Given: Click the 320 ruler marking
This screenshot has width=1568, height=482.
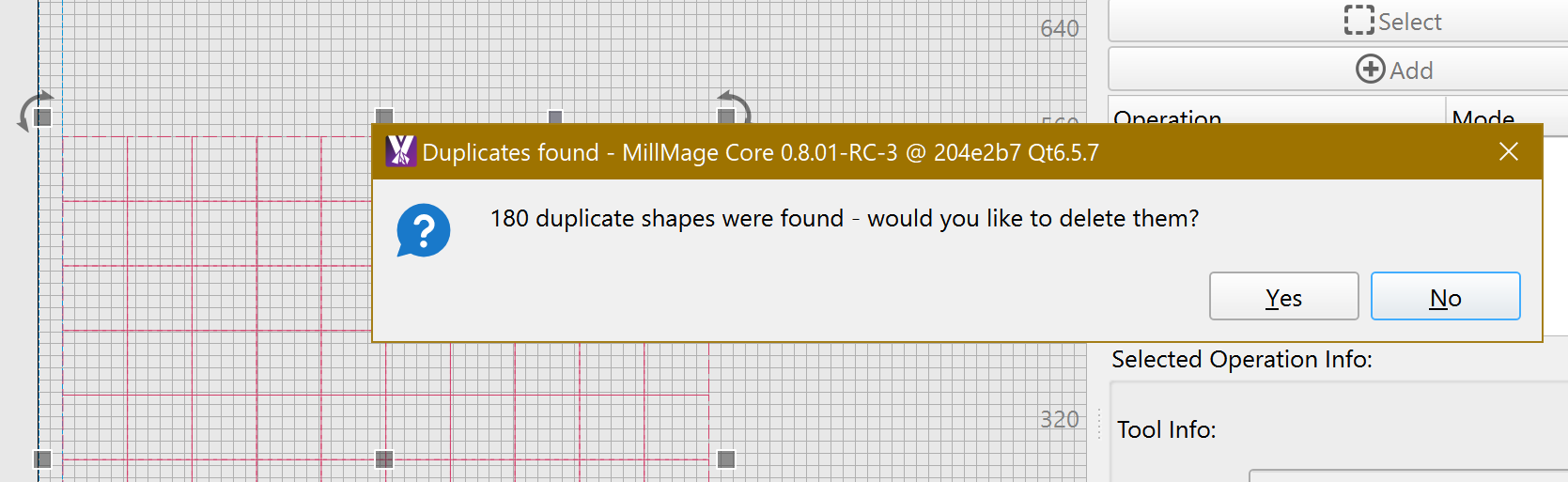Looking at the screenshot, I should coord(1060,419).
